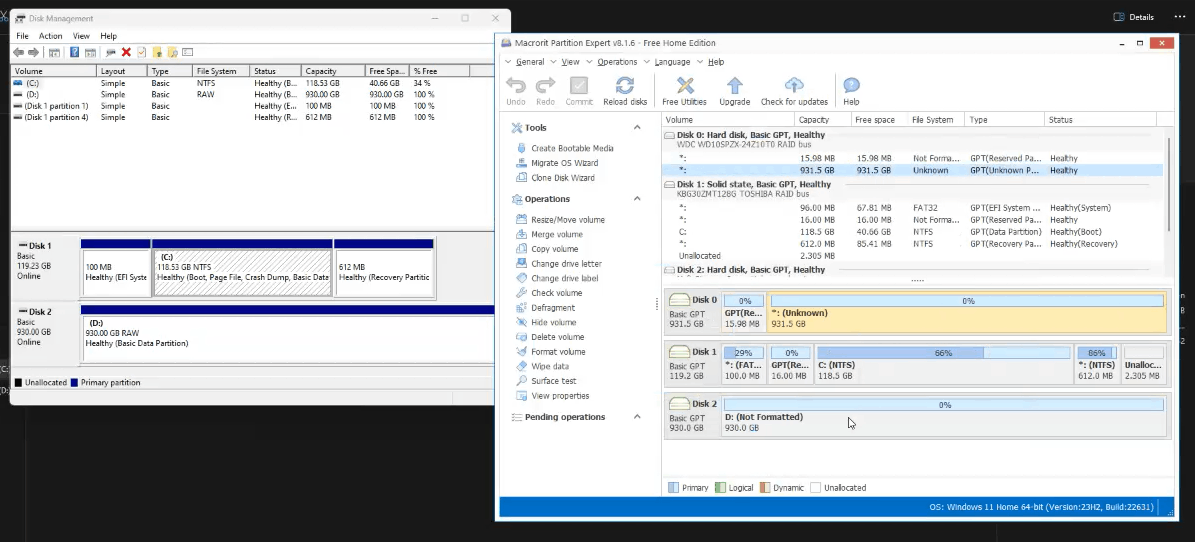Click Format volume in Operations list
Screen dimensions: 1195x542
coord(558,352)
